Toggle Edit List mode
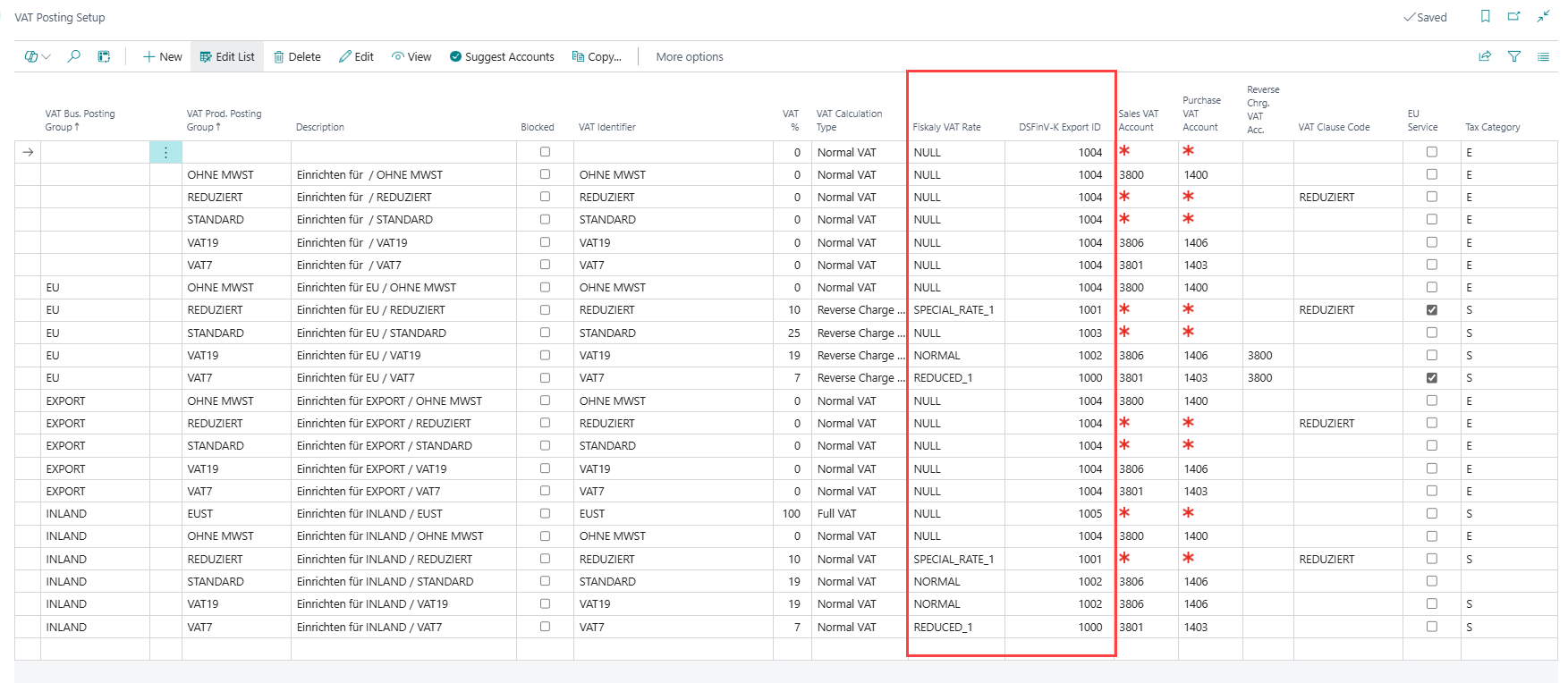 click(227, 56)
